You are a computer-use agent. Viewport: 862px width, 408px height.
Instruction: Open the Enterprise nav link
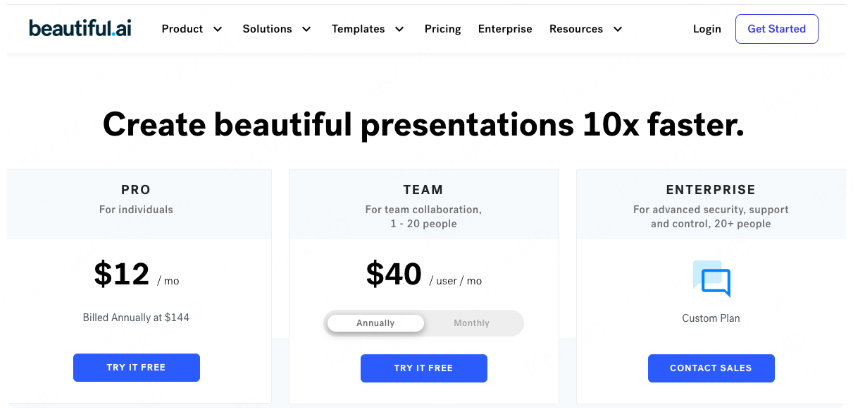(x=505, y=29)
